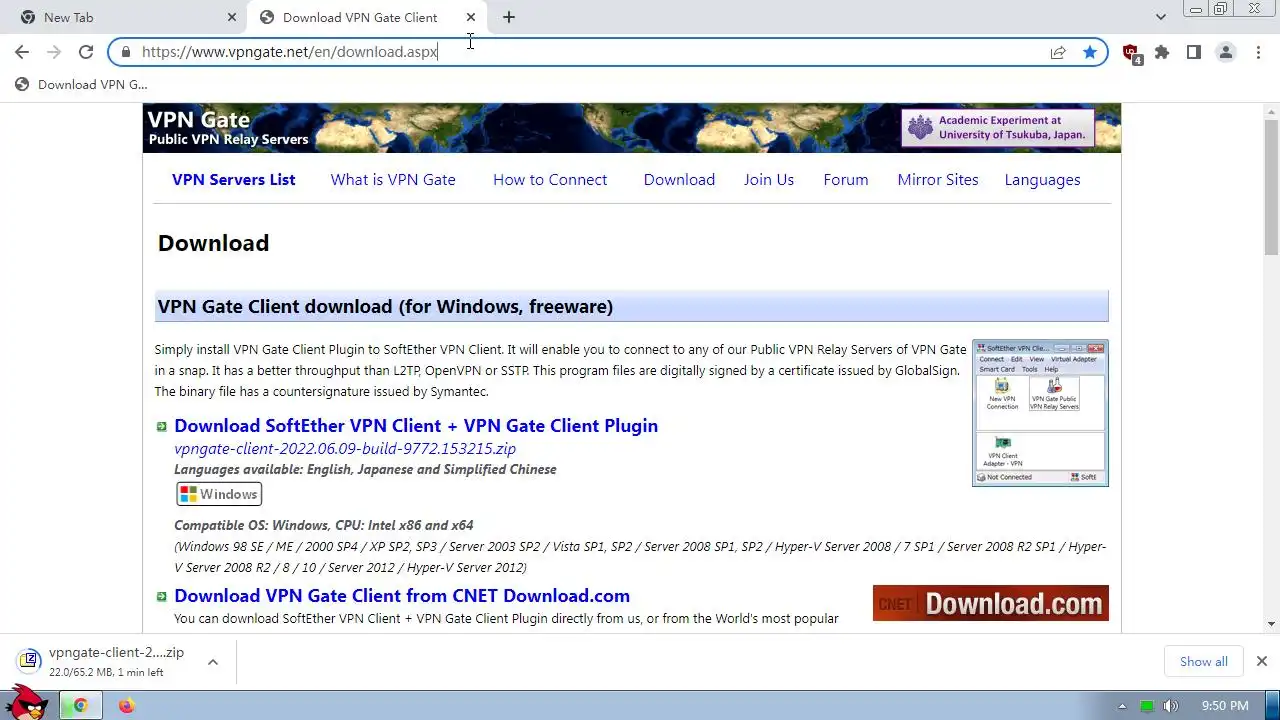Click Download SoftEther VPN Client + Plugin link
The width and height of the screenshot is (1280, 720).
coord(416,426)
